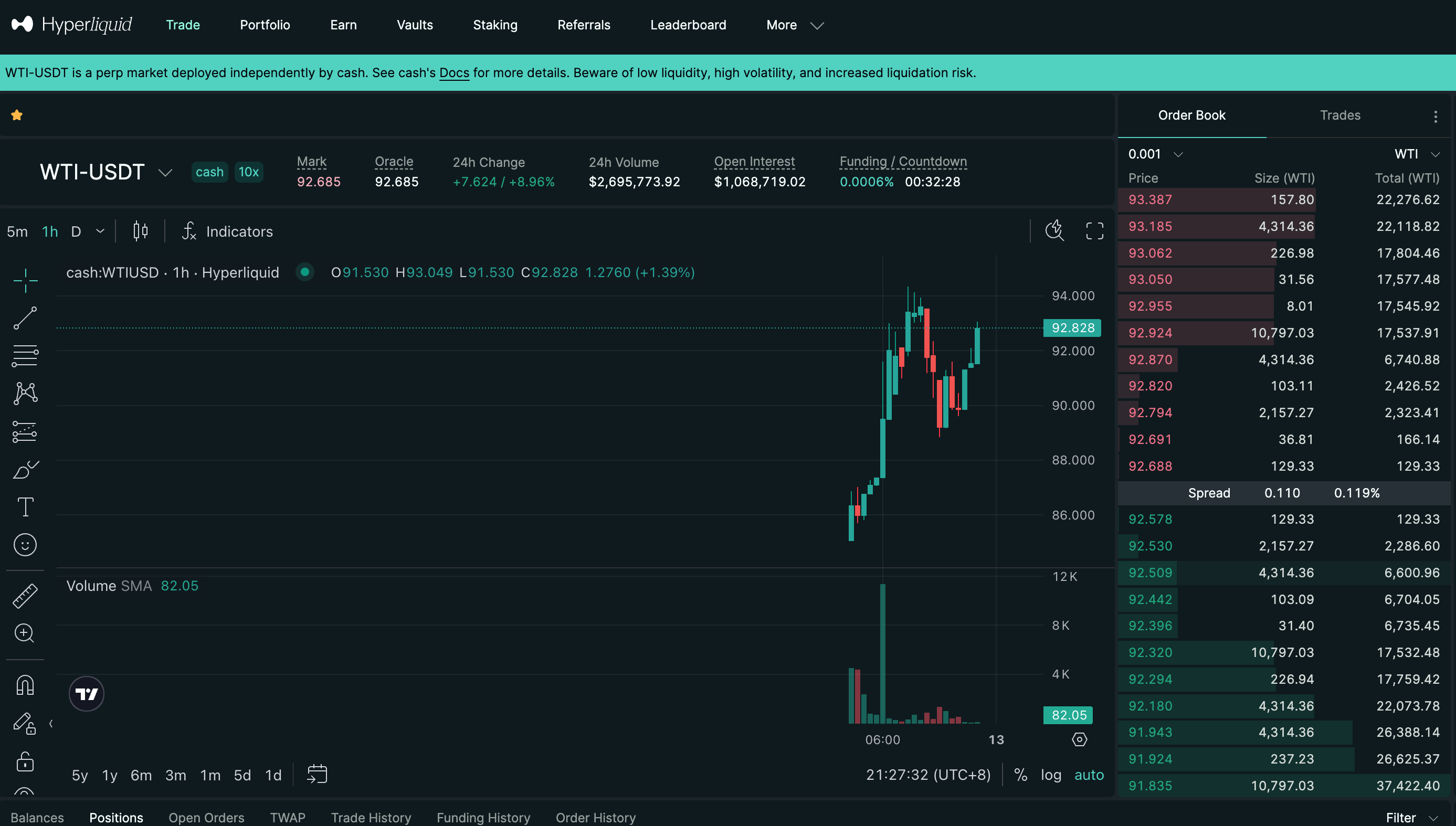The width and height of the screenshot is (1456, 826).
Task: Expand the WTI-USDT market selector
Action: point(165,173)
